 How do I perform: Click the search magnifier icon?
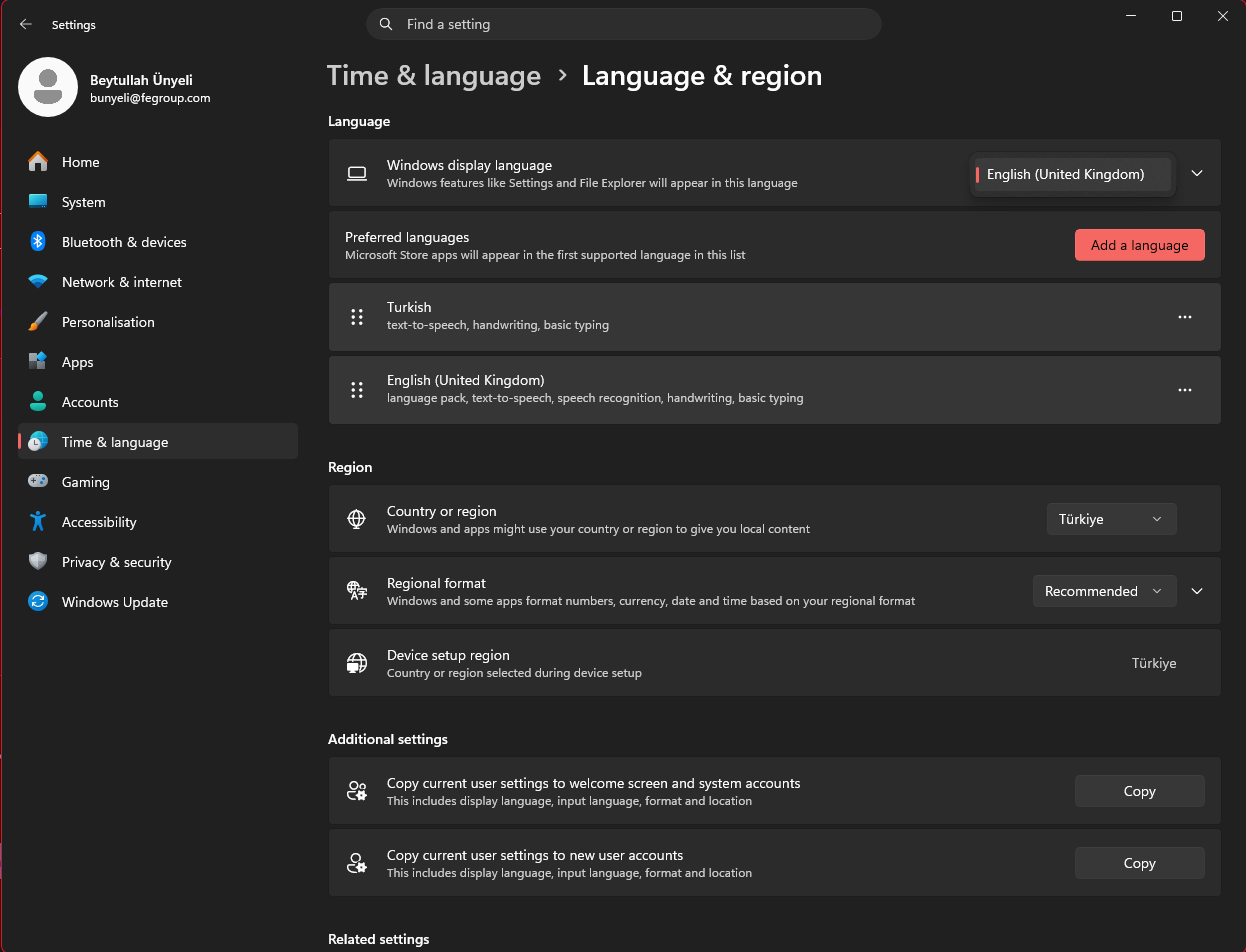tap(386, 24)
